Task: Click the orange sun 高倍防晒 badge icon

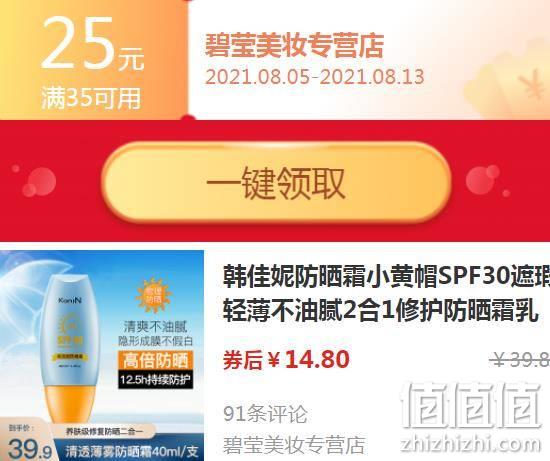Action: coord(154,295)
